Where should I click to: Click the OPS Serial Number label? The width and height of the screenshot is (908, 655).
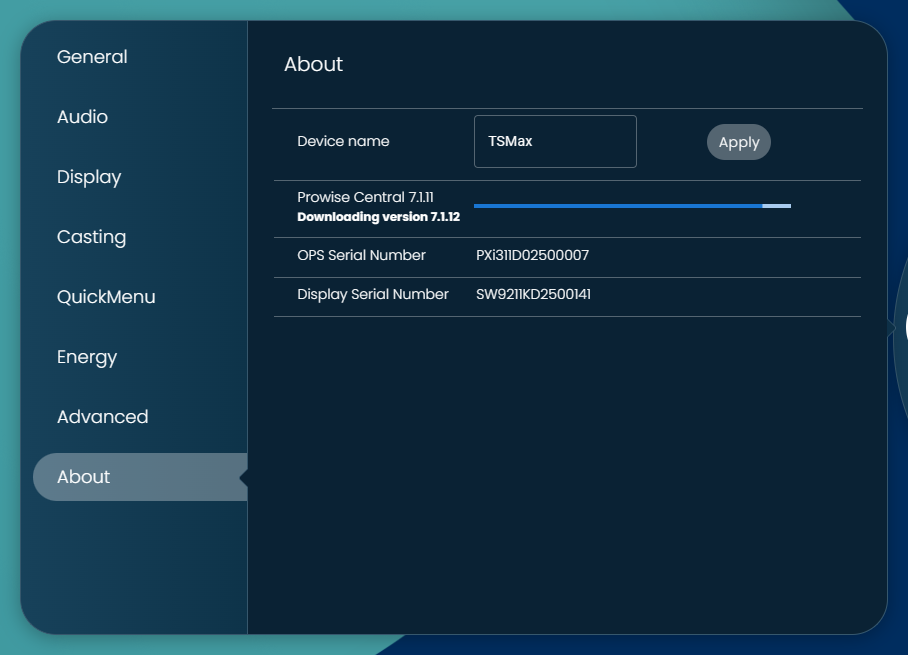(361, 255)
